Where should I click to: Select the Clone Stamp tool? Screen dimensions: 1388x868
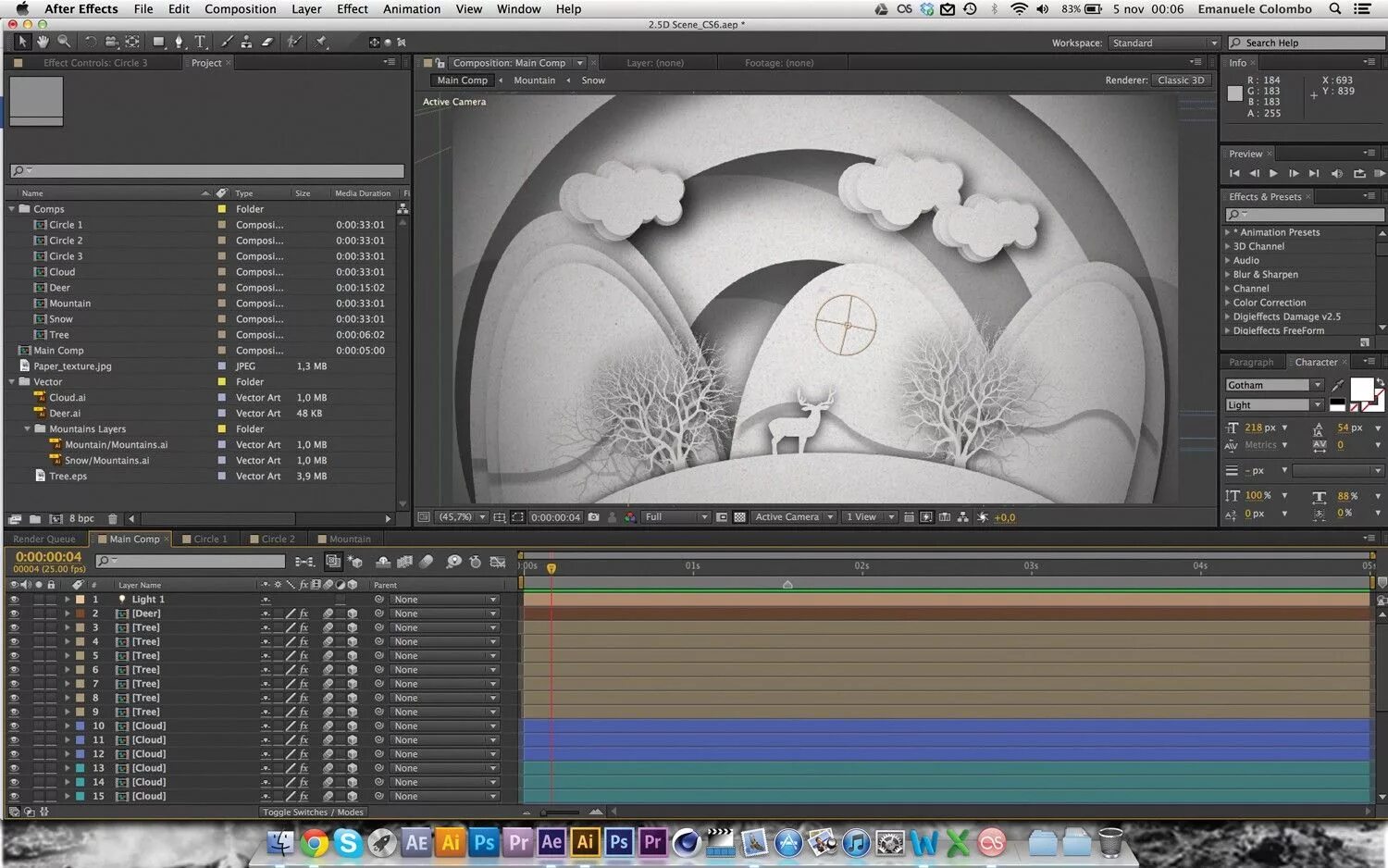(246, 42)
